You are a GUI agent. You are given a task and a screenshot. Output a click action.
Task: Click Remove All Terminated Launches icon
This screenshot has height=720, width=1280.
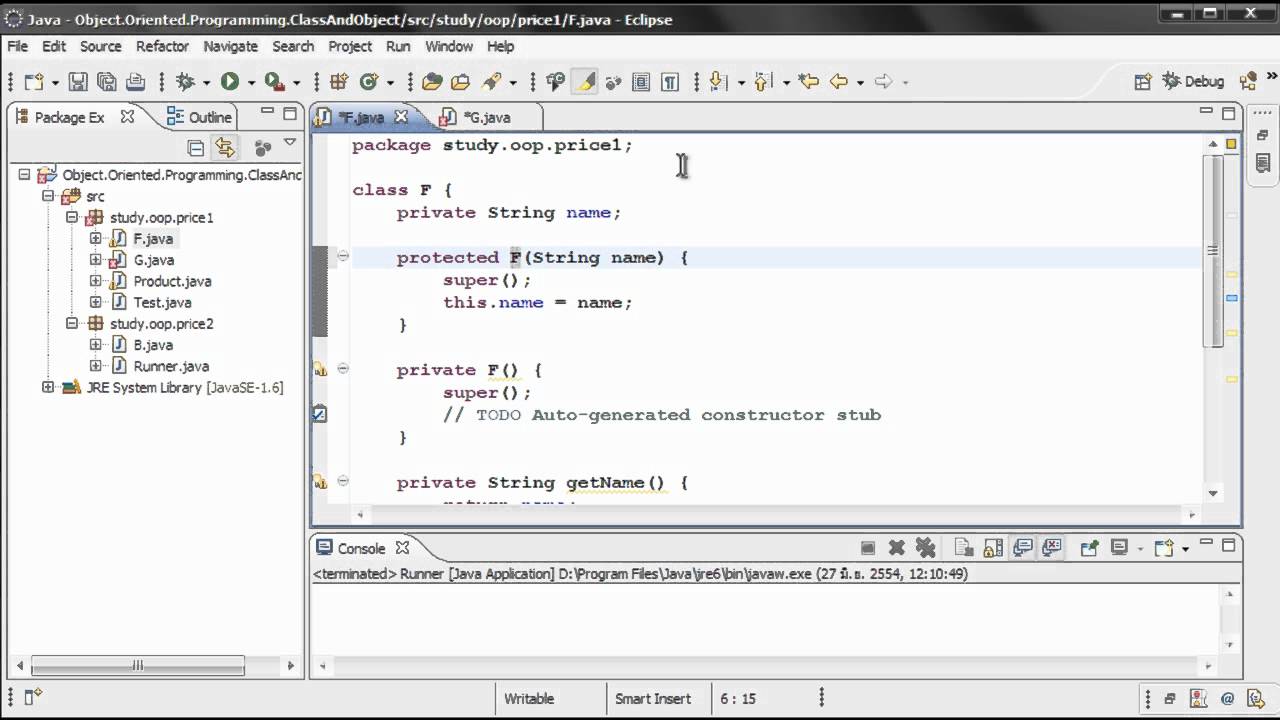click(926, 548)
